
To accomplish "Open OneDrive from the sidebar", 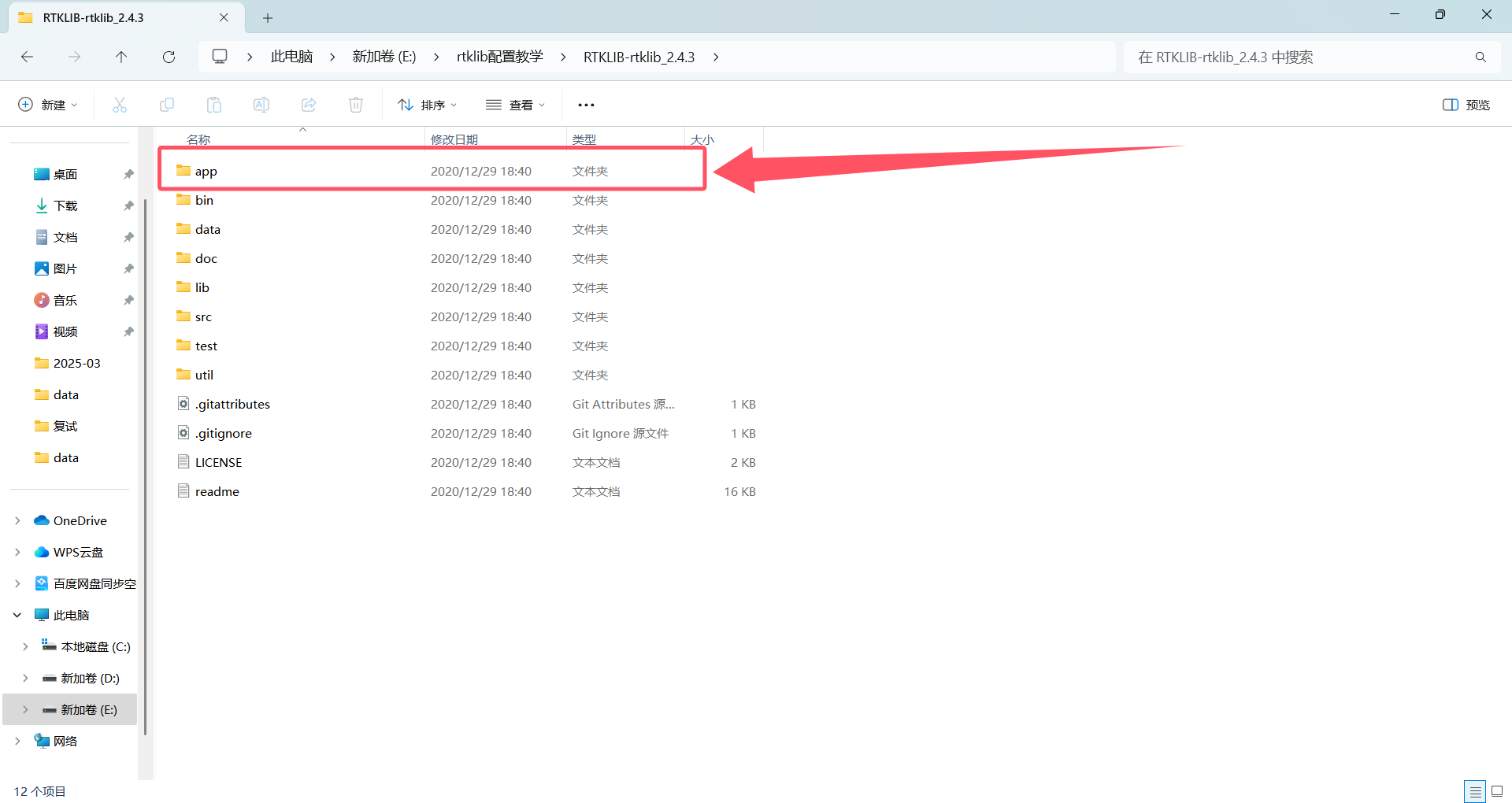I will [81, 520].
